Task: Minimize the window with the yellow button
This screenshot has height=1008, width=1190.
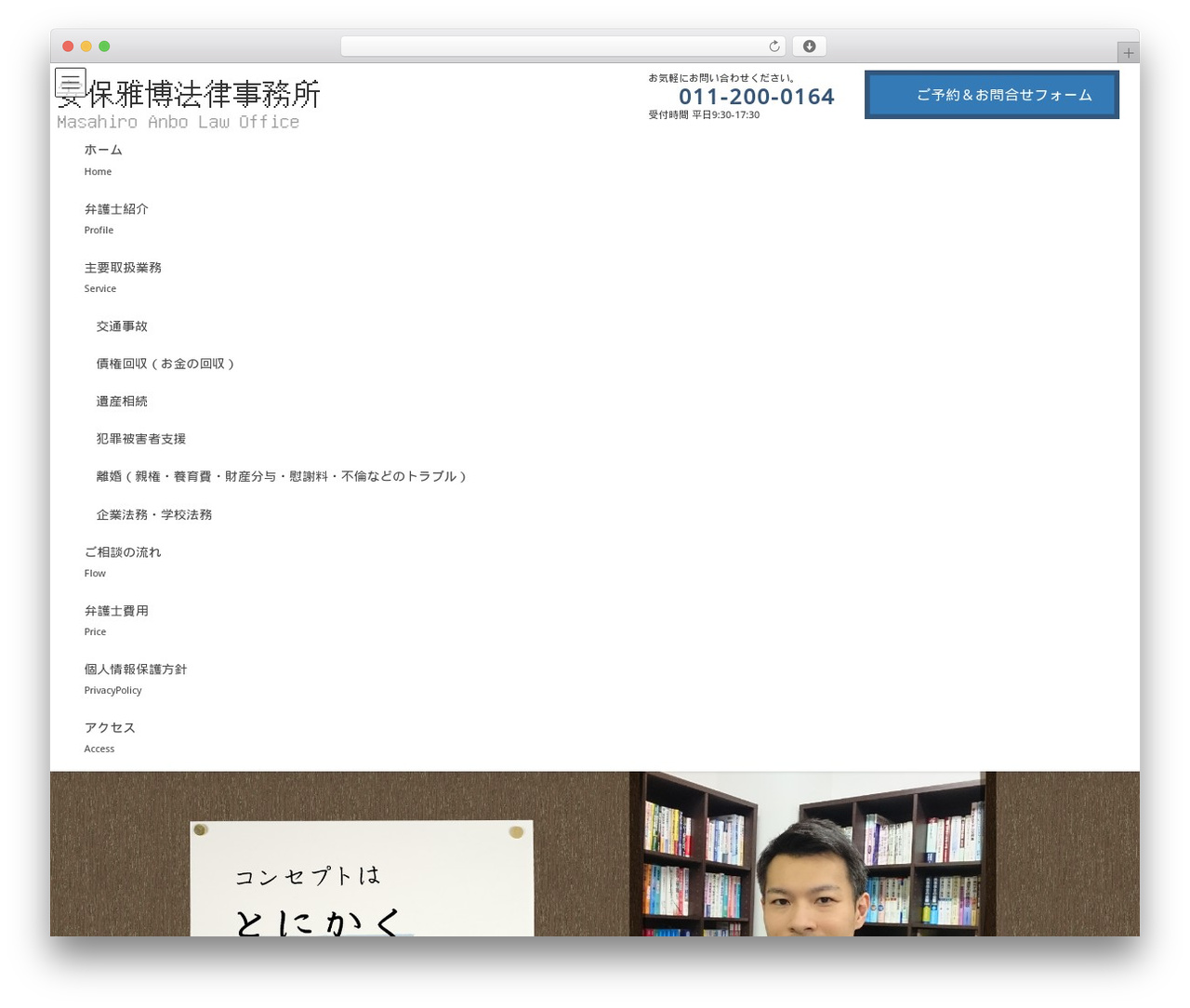Action: click(86, 46)
